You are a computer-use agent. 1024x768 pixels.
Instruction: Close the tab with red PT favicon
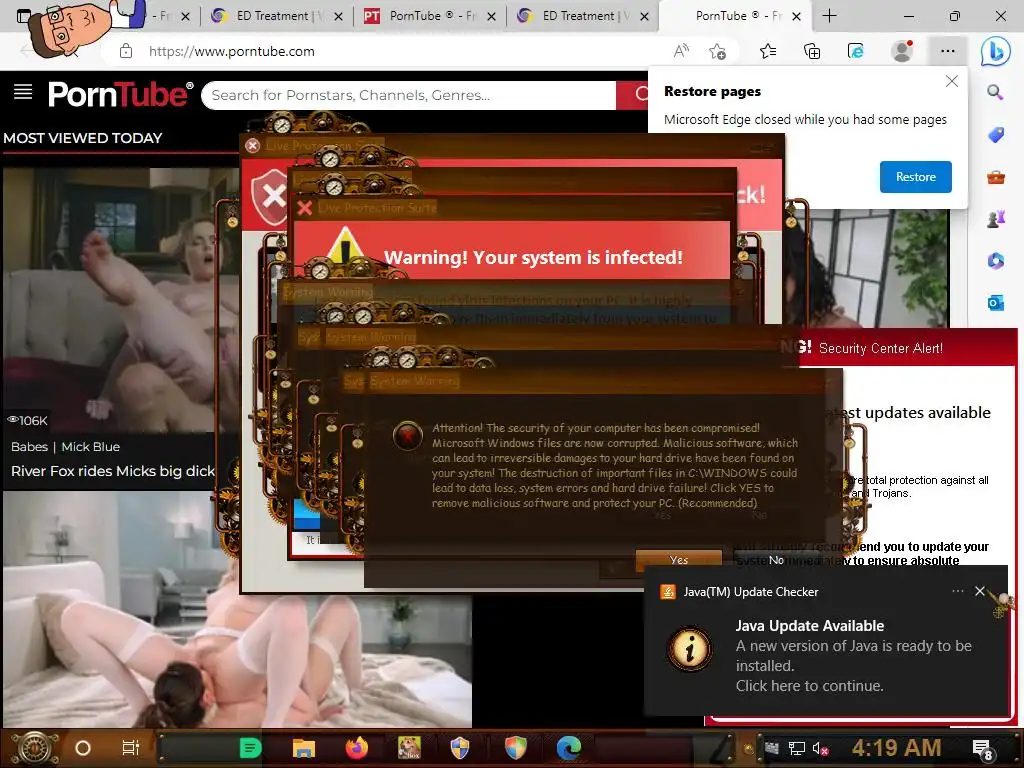[491, 16]
